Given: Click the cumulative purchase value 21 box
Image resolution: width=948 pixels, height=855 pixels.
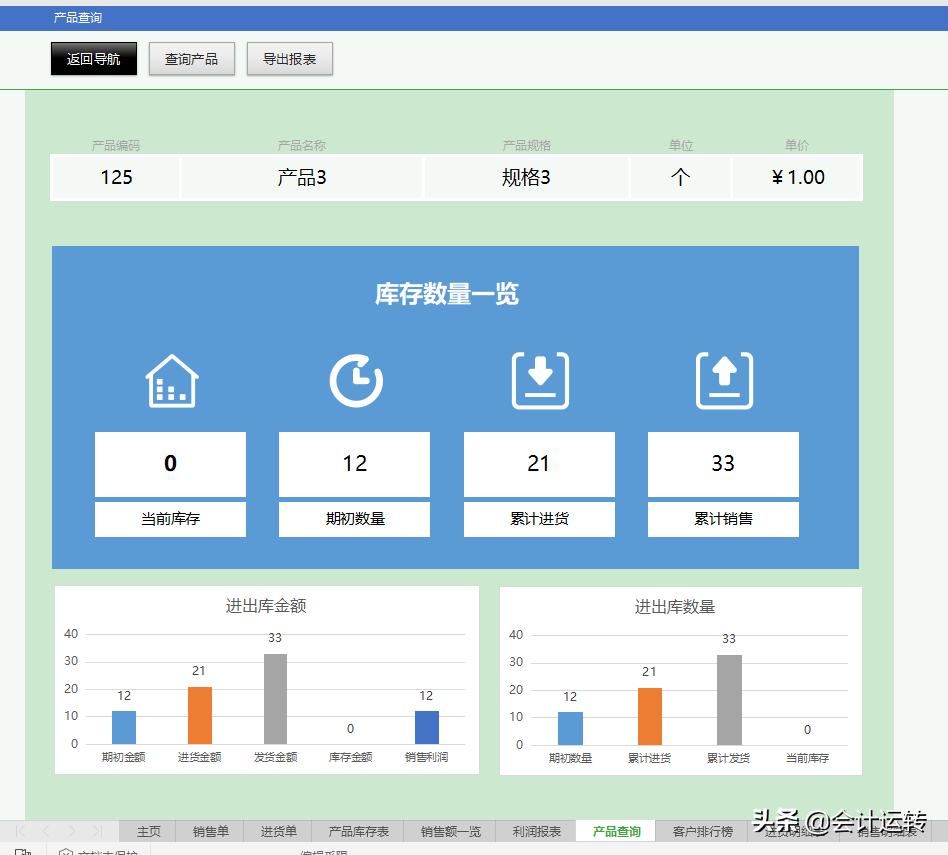Looking at the screenshot, I should click(x=539, y=464).
